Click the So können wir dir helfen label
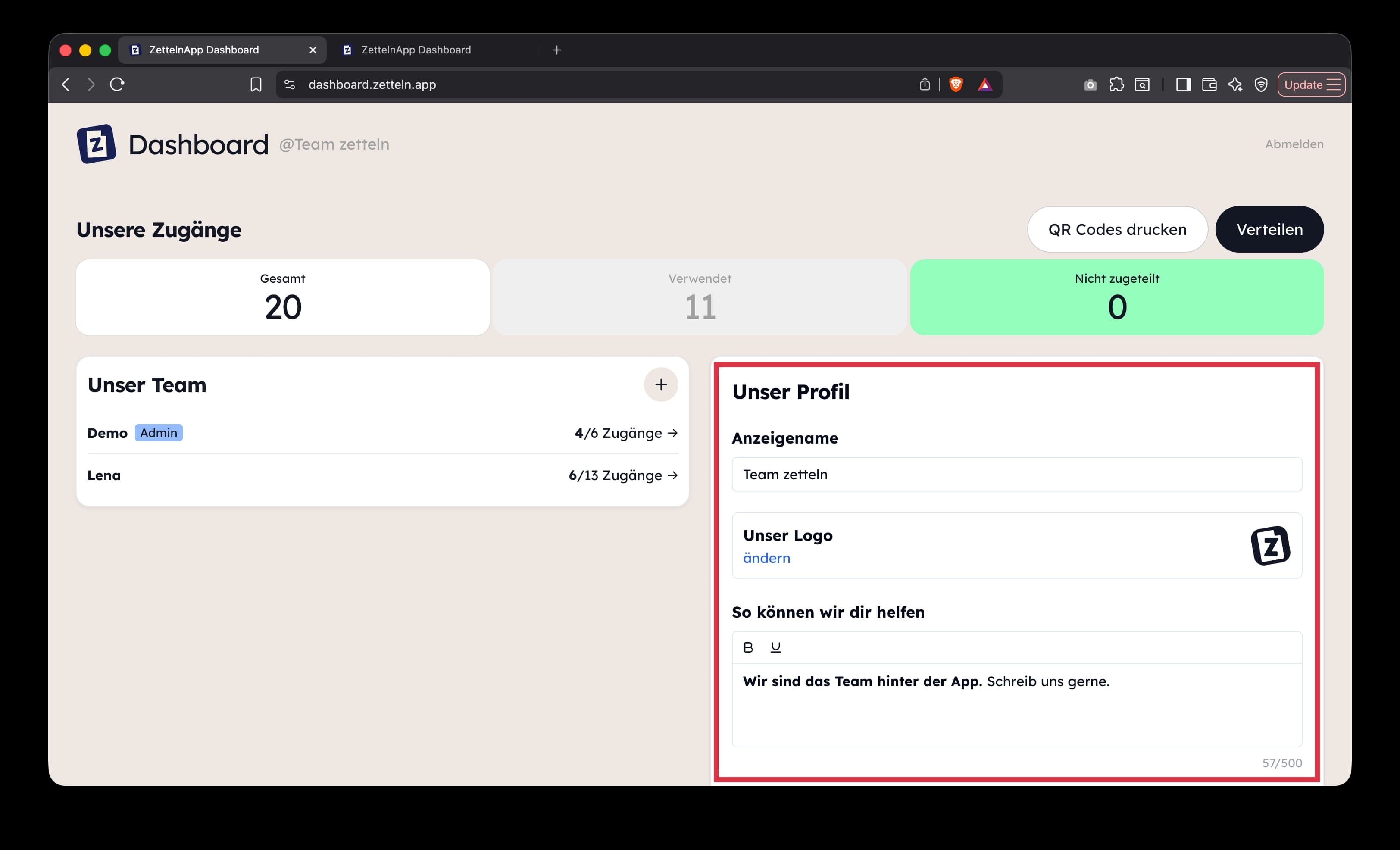 pyautogui.click(x=828, y=612)
